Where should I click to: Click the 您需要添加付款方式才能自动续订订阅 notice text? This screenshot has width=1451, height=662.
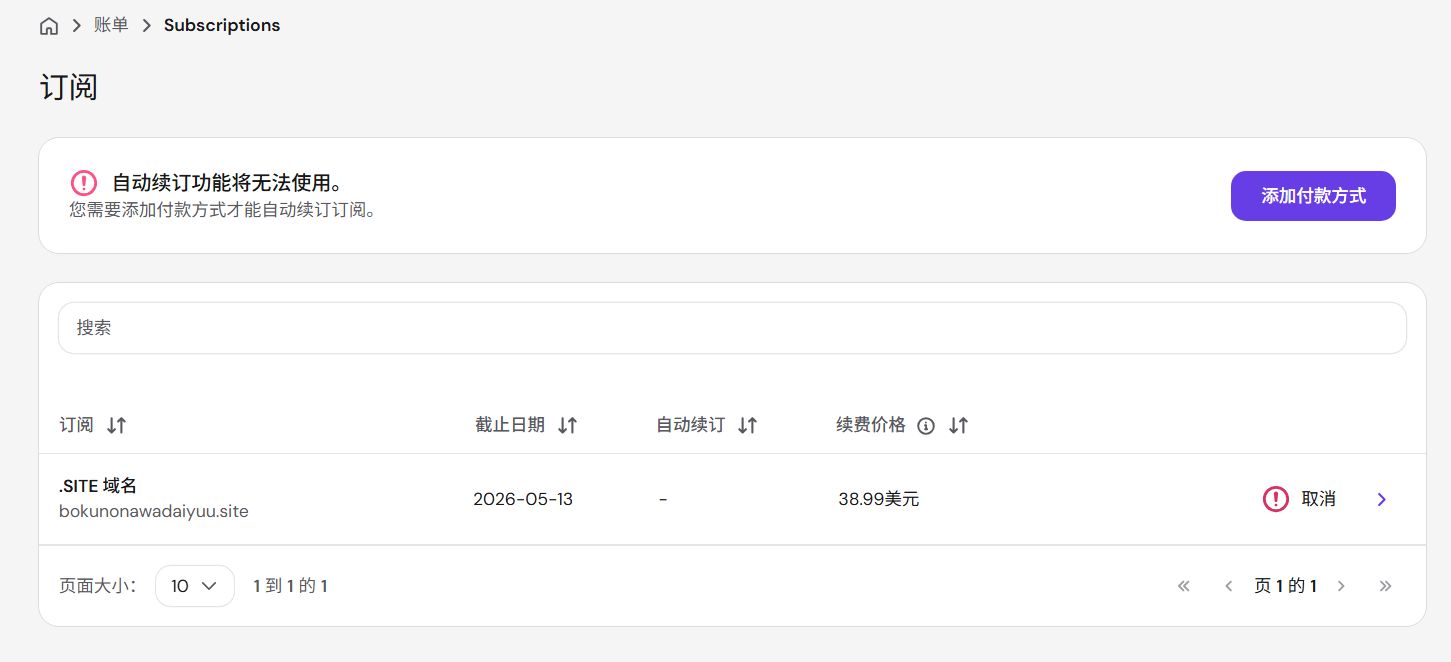[222, 211]
